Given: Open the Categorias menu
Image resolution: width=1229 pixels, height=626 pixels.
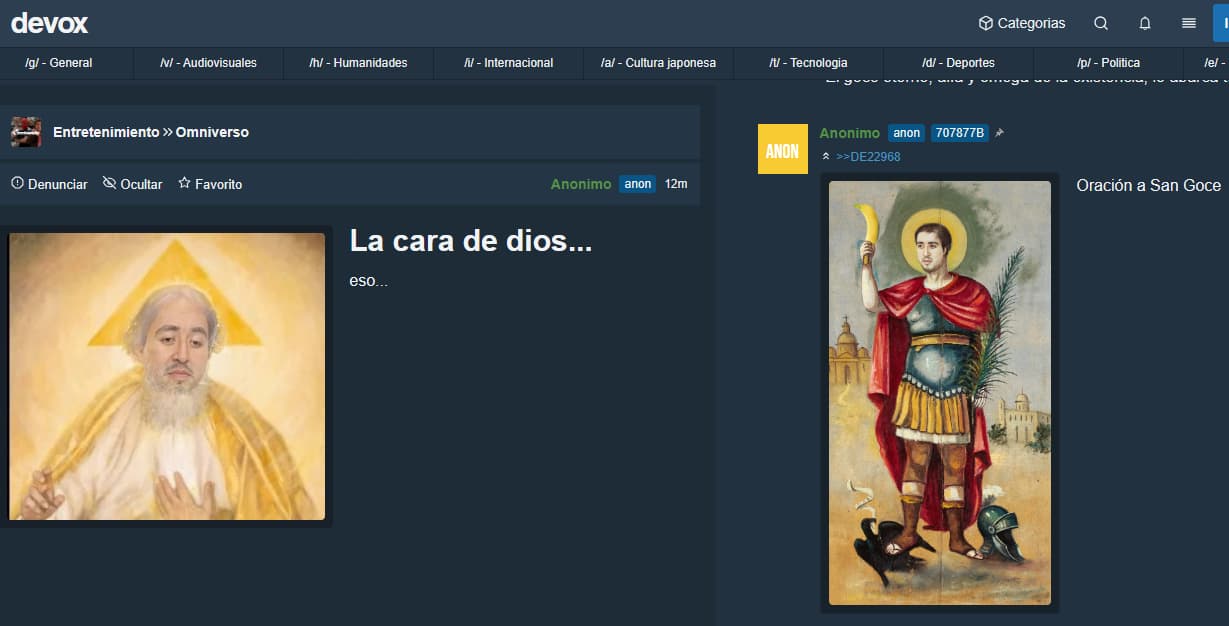Looking at the screenshot, I should 1021,23.
